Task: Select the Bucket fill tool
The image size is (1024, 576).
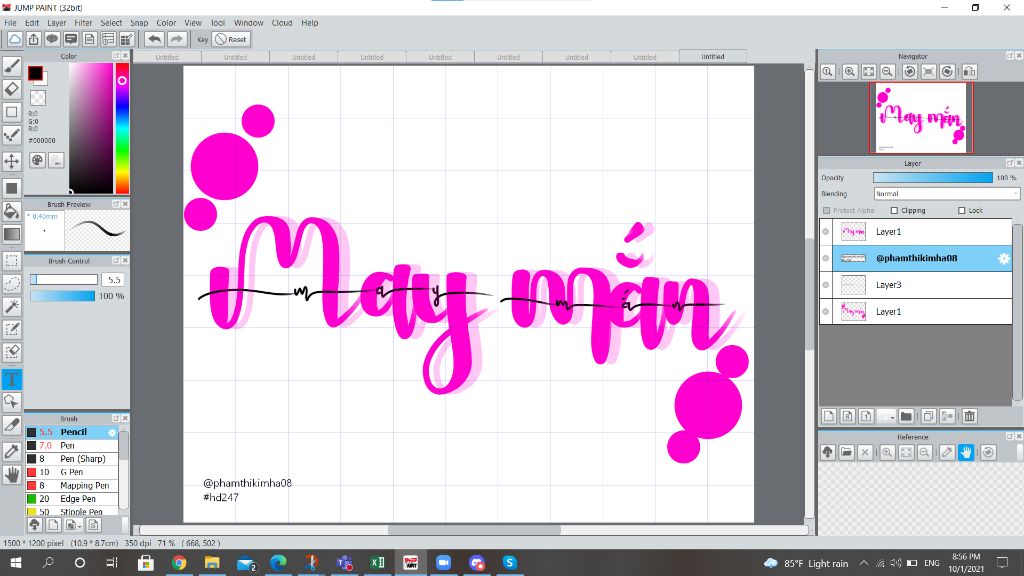Action: point(12,210)
